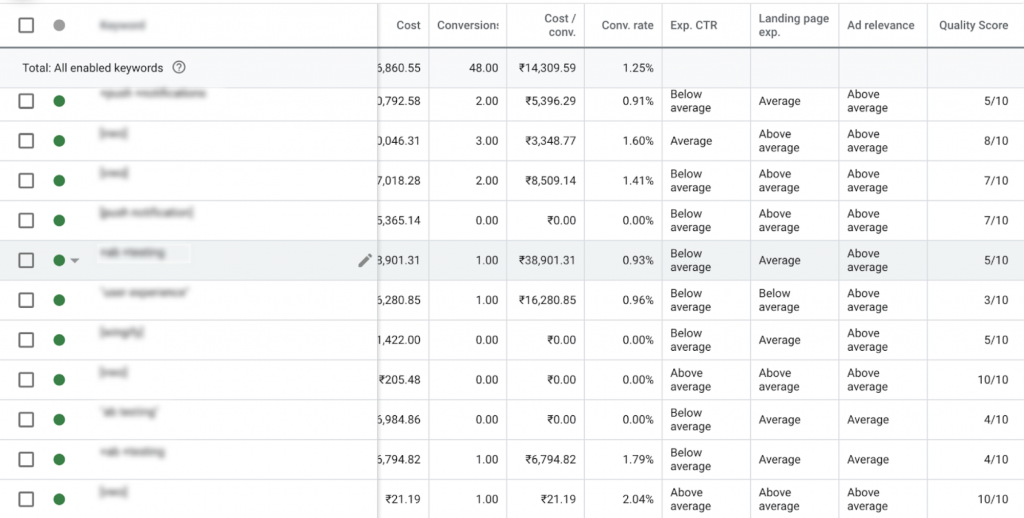The height and width of the screenshot is (518, 1024).
Task: Click the 1.41% conversion rate cell
Action: click(638, 181)
